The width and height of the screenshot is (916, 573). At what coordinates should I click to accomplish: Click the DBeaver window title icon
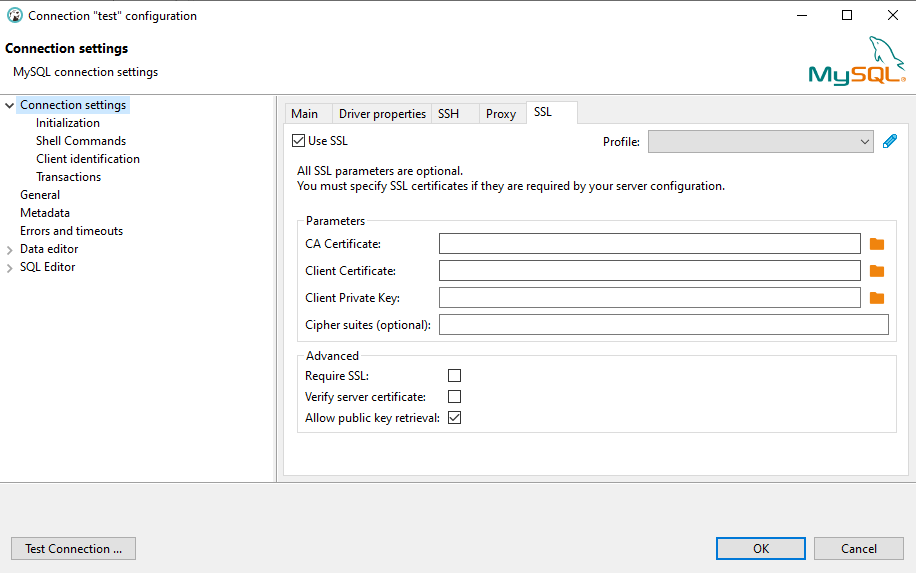coord(14,16)
